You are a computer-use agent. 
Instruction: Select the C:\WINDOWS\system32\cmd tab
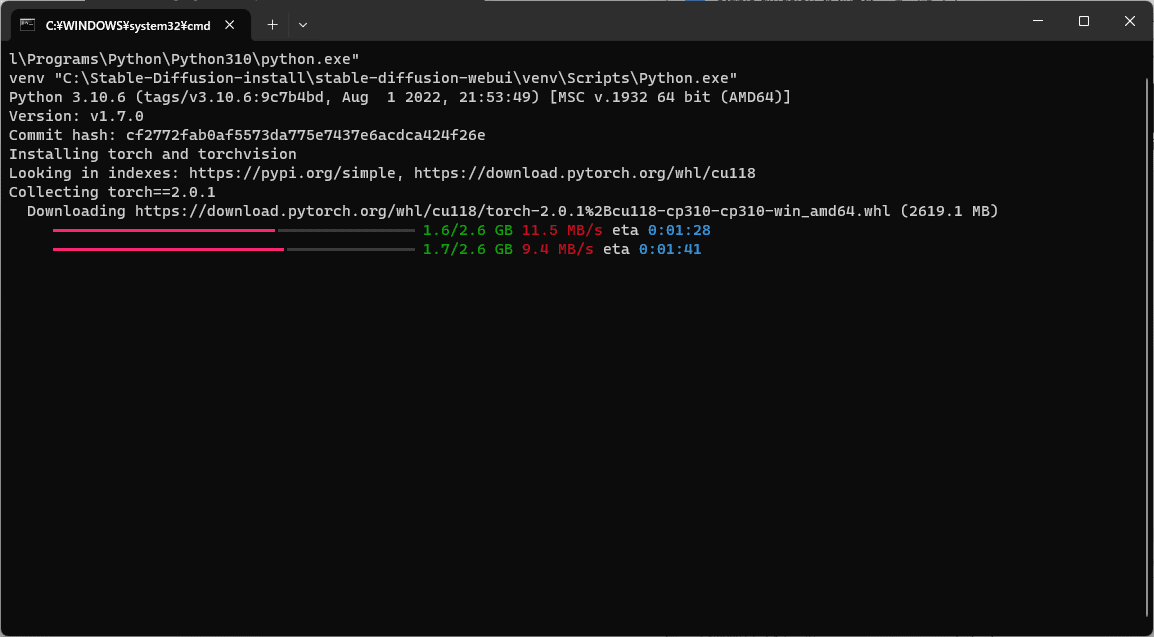coord(130,25)
